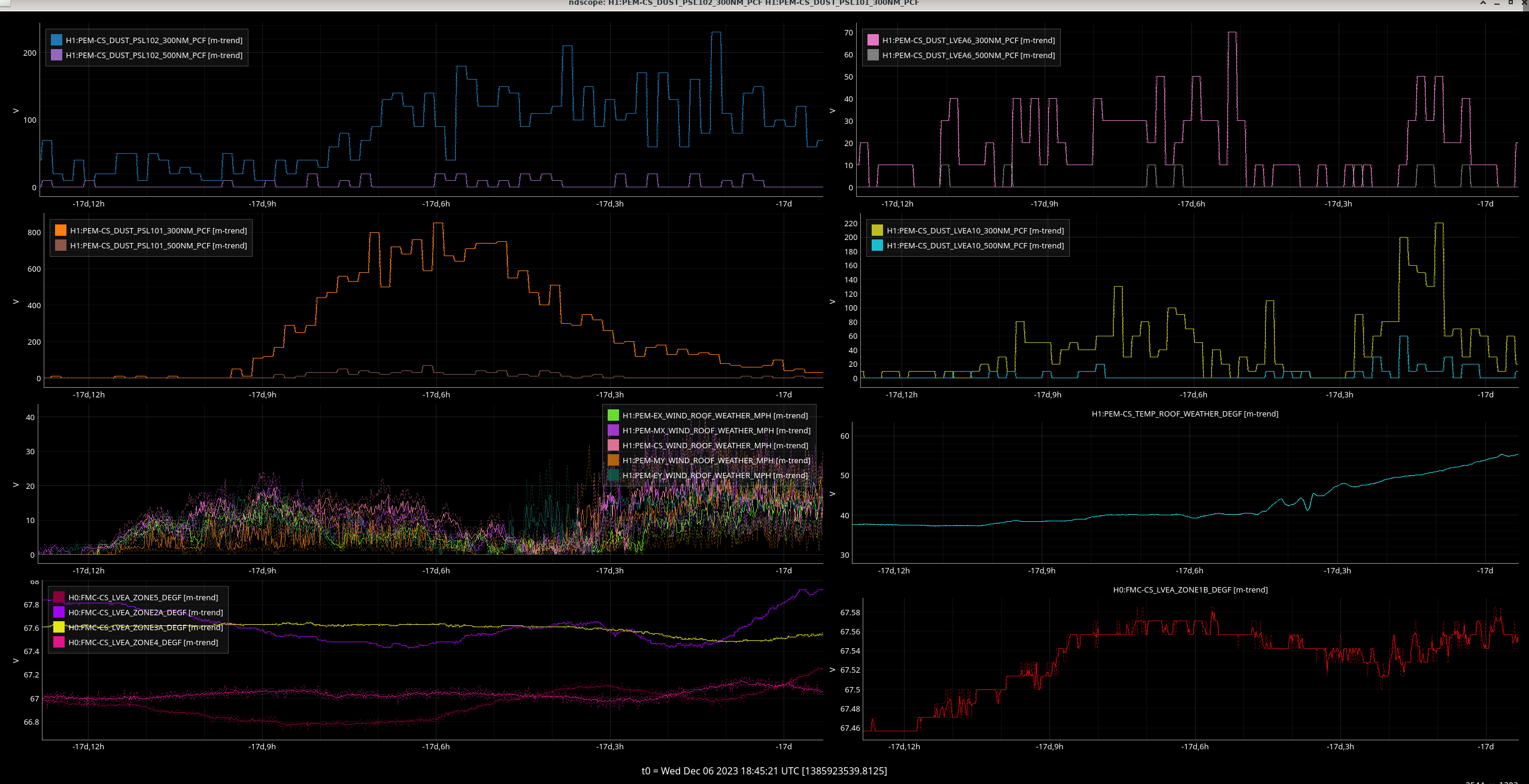Click the magenta LVEA_ZONE4 legend swatch

point(59,642)
